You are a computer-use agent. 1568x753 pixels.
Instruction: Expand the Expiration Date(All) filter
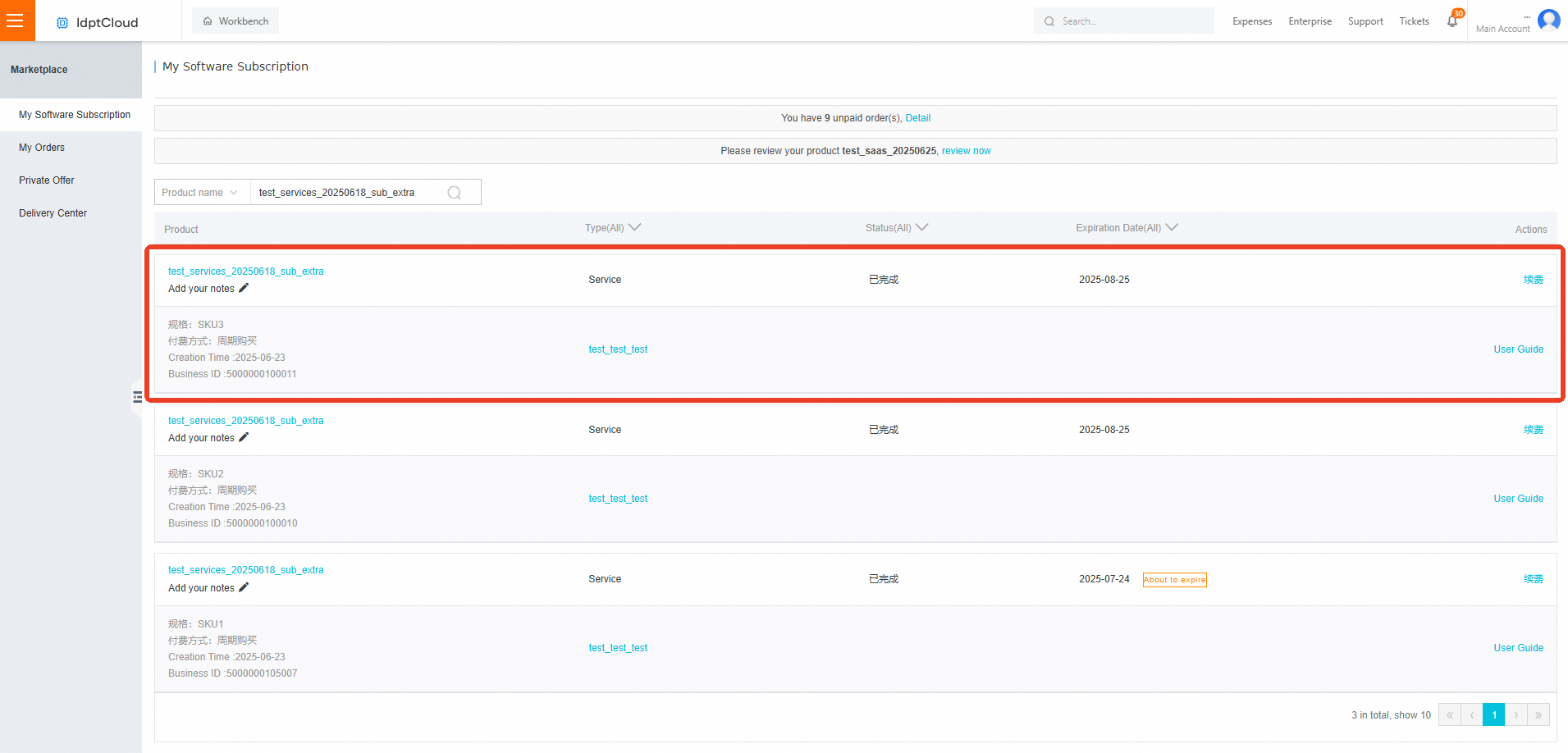click(1127, 228)
